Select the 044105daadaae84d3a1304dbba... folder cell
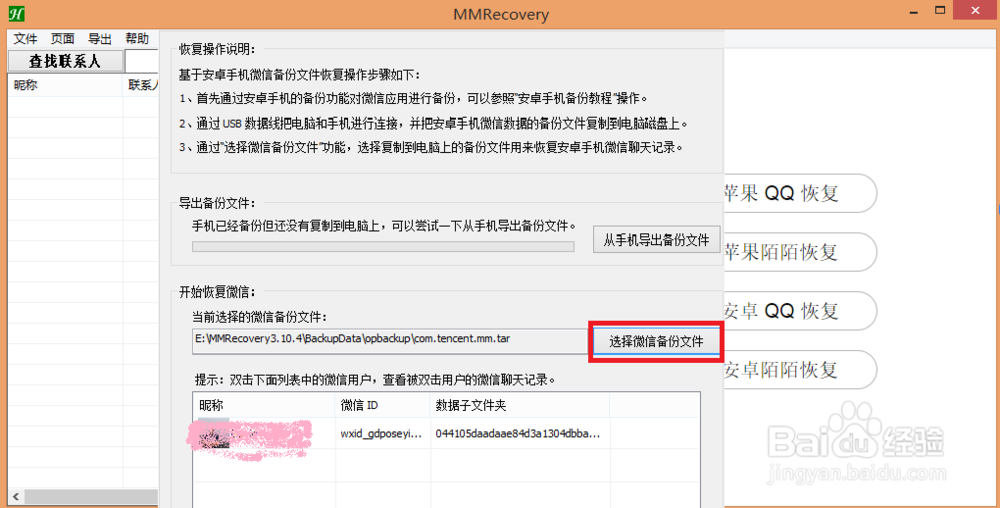The width and height of the screenshot is (1000, 508). tap(520, 433)
